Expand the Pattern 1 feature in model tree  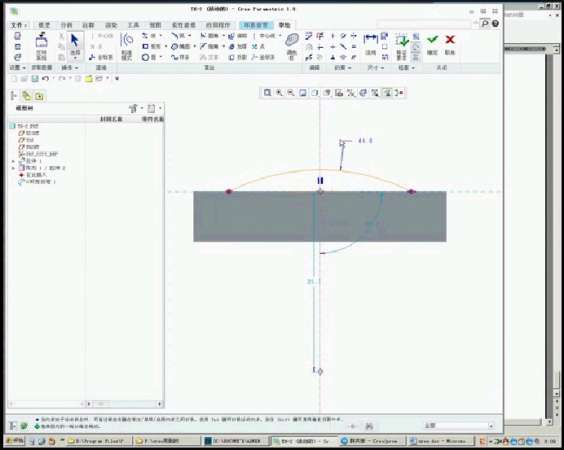click(13, 168)
